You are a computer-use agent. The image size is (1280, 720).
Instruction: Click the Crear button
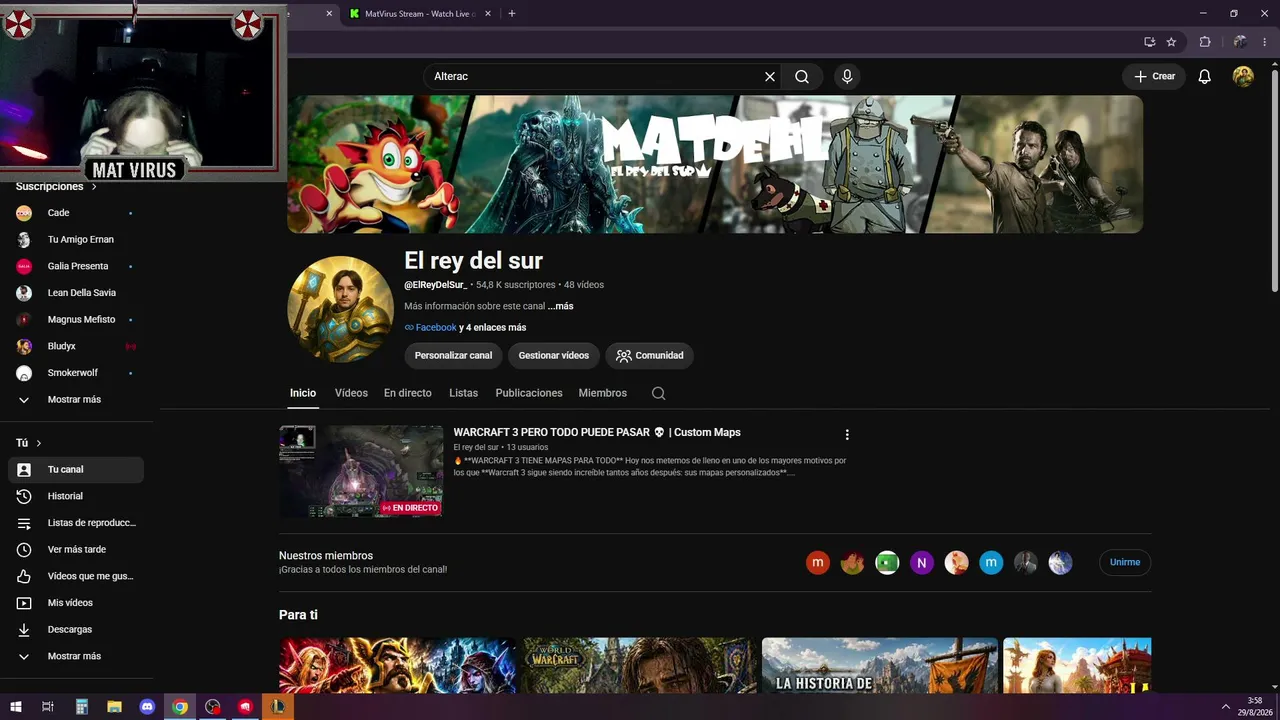click(1154, 77)
